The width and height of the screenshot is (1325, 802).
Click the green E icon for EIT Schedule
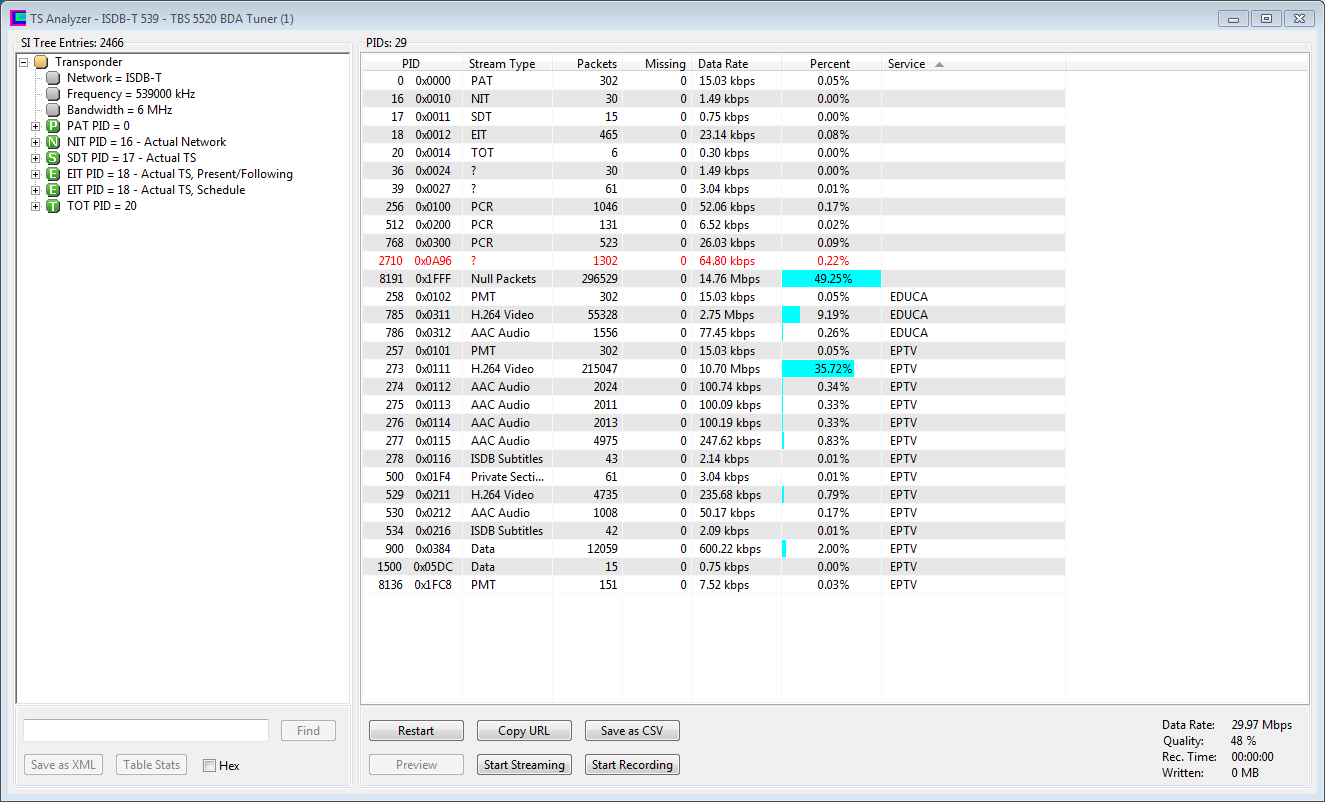click(53, 190)
